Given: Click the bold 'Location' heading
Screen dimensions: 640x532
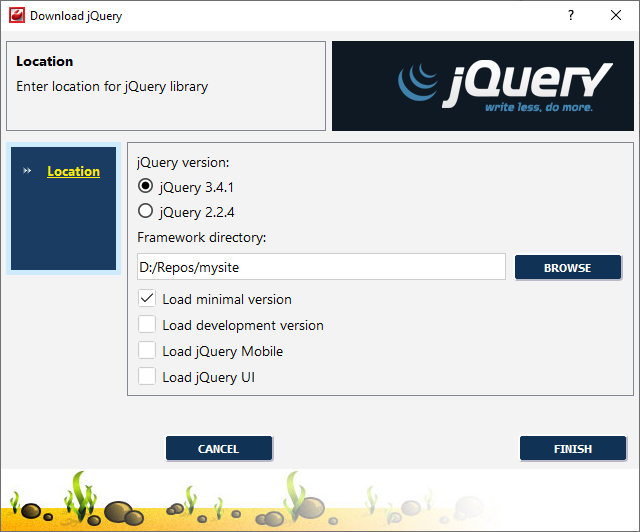Looking at the screenshot, I should 45,61.
